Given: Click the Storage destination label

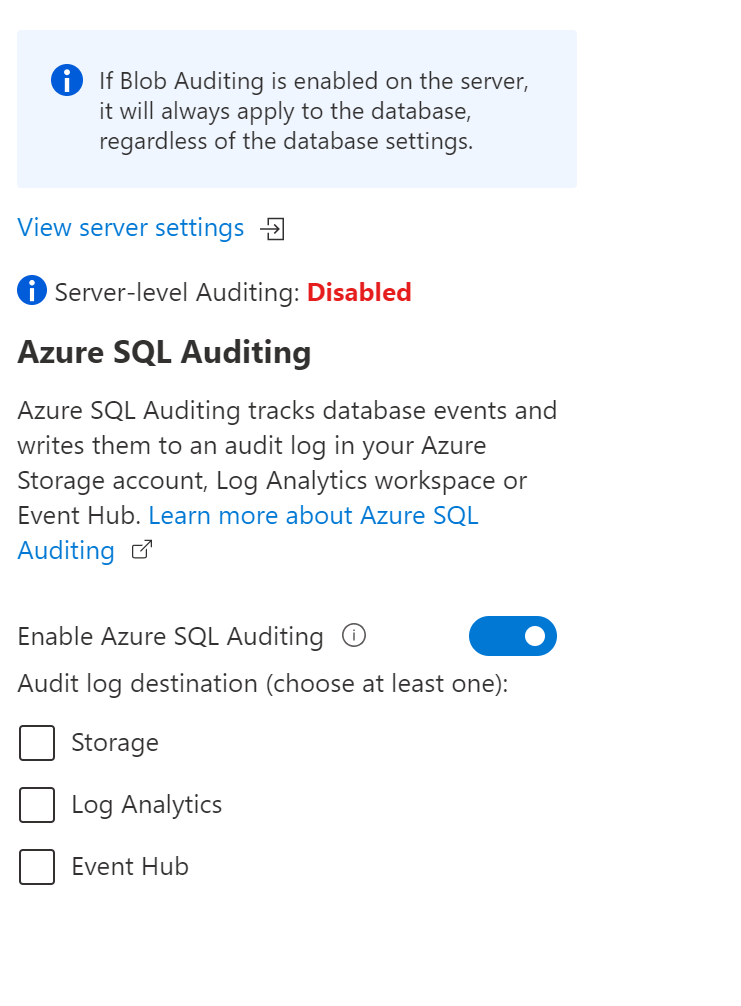Looking at the screenshot, I should point(115,743).
